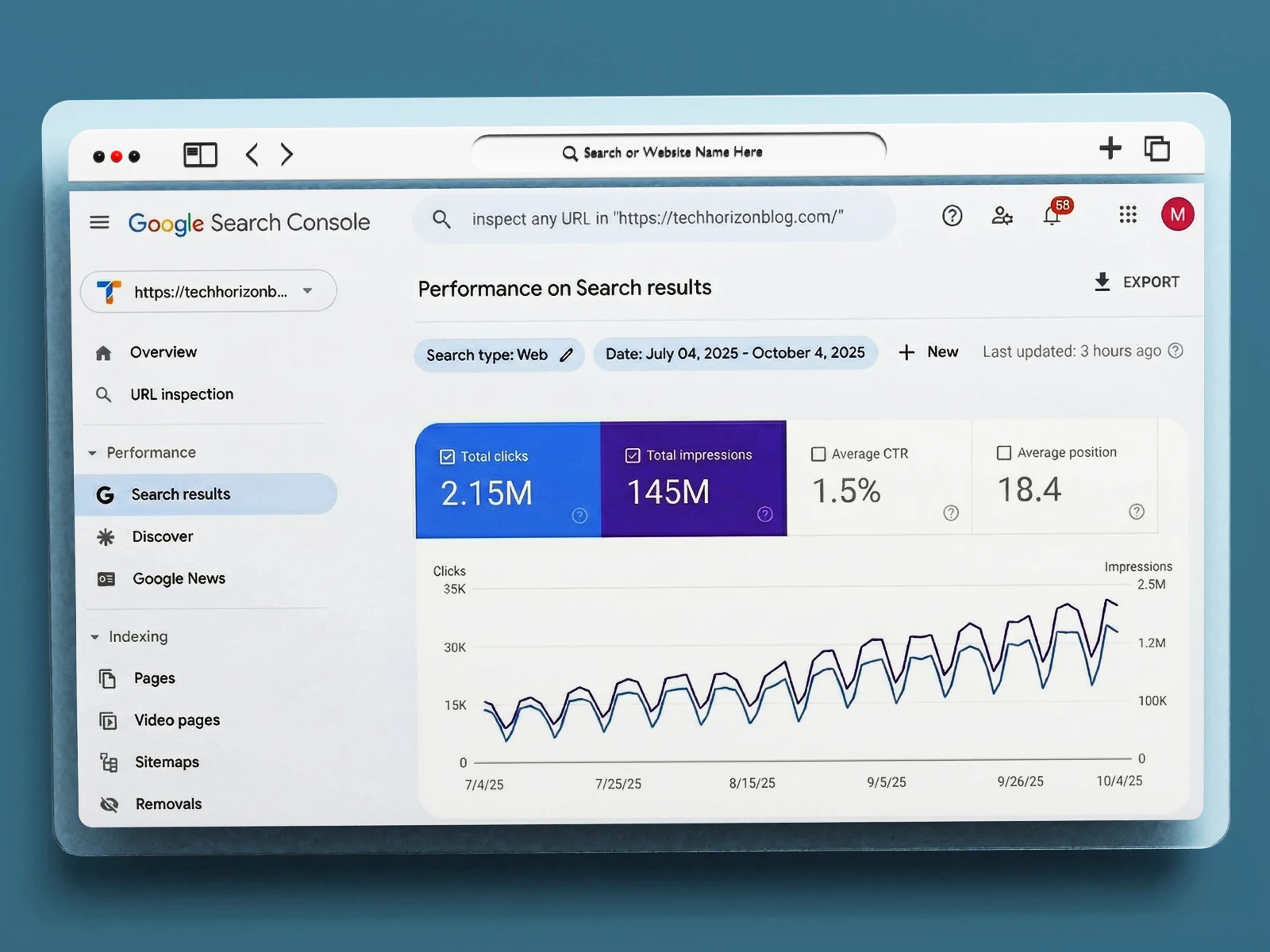
Task: Collapse the Performance section
Action: (x=93, y=453)
